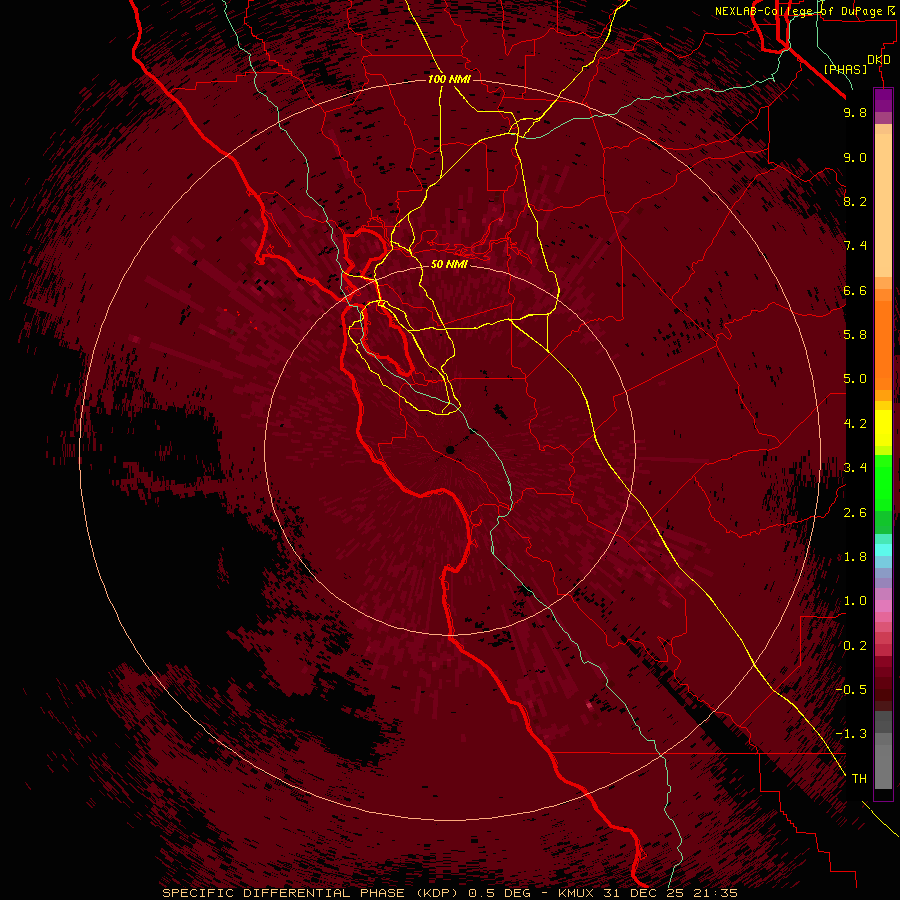Click the "TH" threshold label on the scale
This screenshot has height=900, width=900.
click(x=859, y=779)
